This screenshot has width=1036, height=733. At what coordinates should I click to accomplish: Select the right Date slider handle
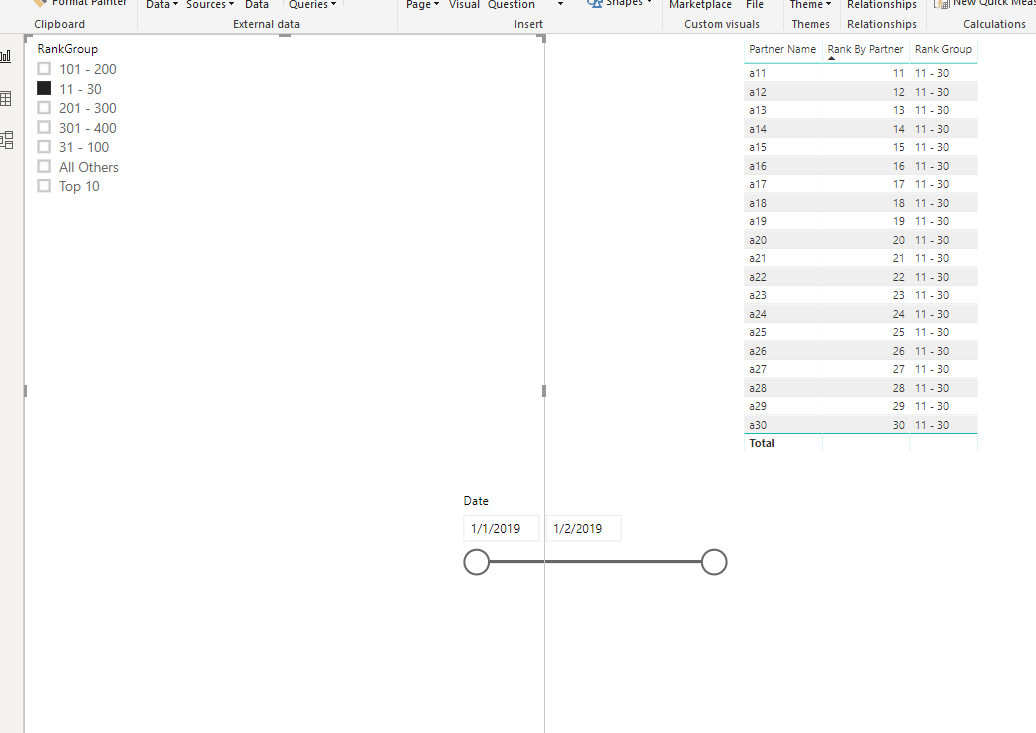[714, 562]
